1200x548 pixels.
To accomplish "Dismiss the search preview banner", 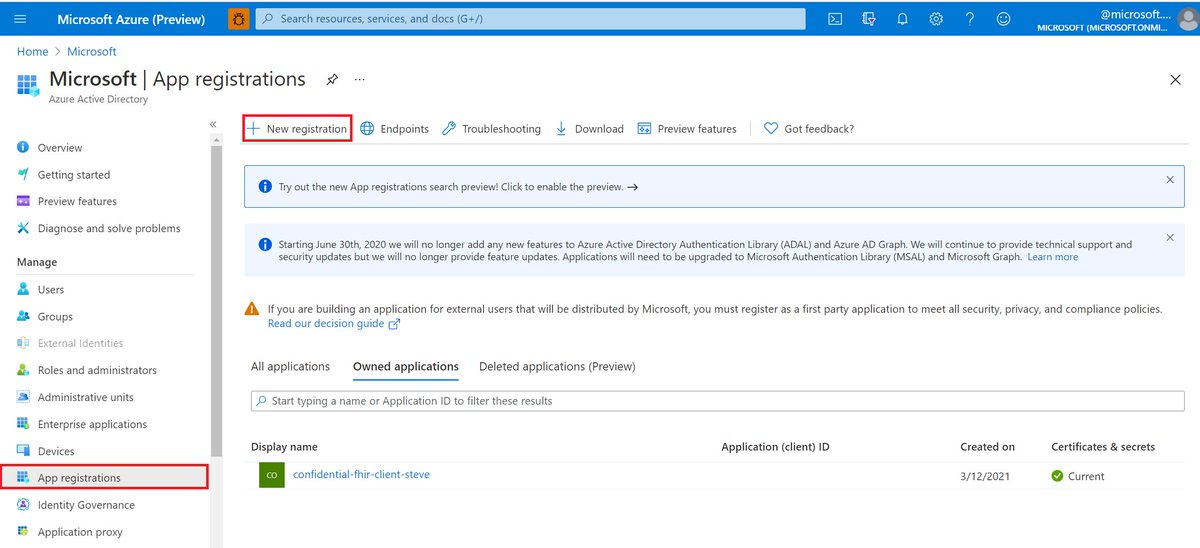I will click(1170, 179).
